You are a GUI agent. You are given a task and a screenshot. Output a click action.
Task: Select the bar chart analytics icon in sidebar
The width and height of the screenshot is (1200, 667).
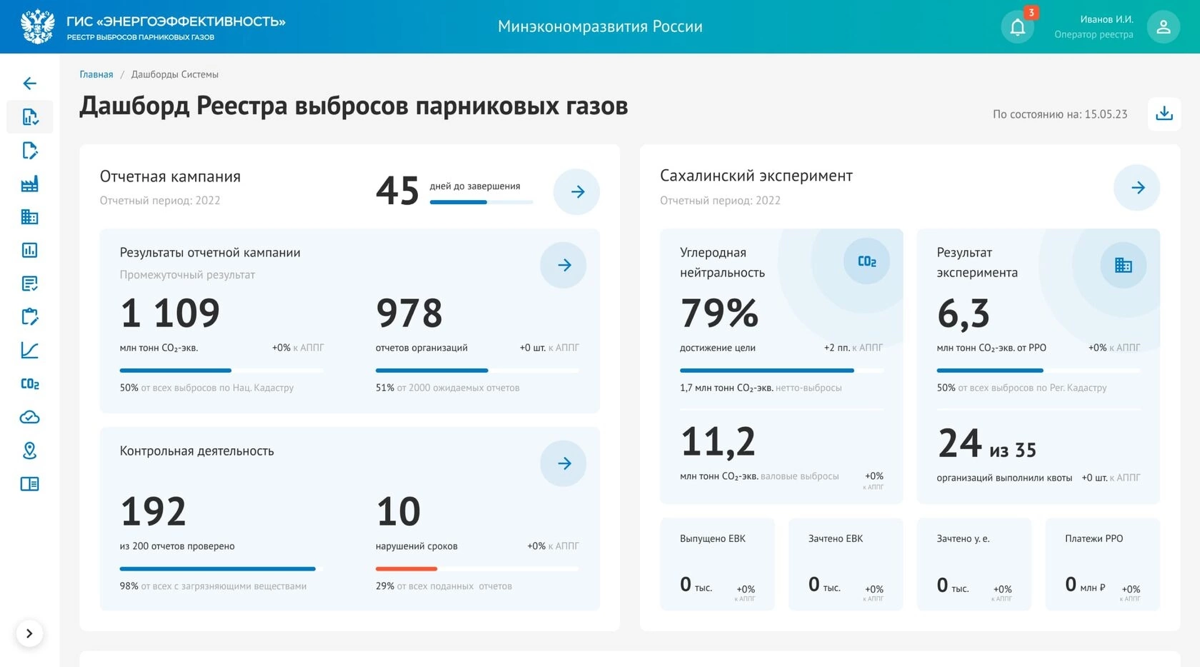(x=30, y=250)
